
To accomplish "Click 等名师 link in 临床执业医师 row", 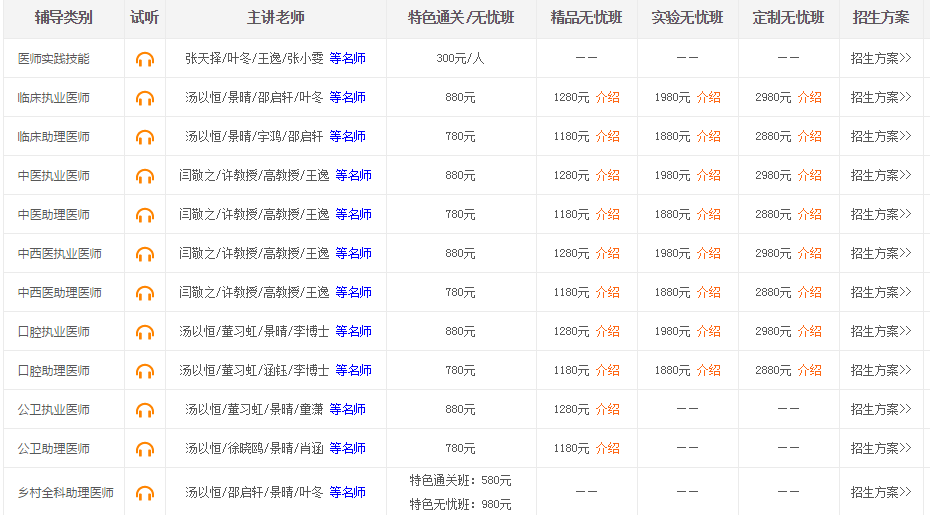I will tap(347, 97).
